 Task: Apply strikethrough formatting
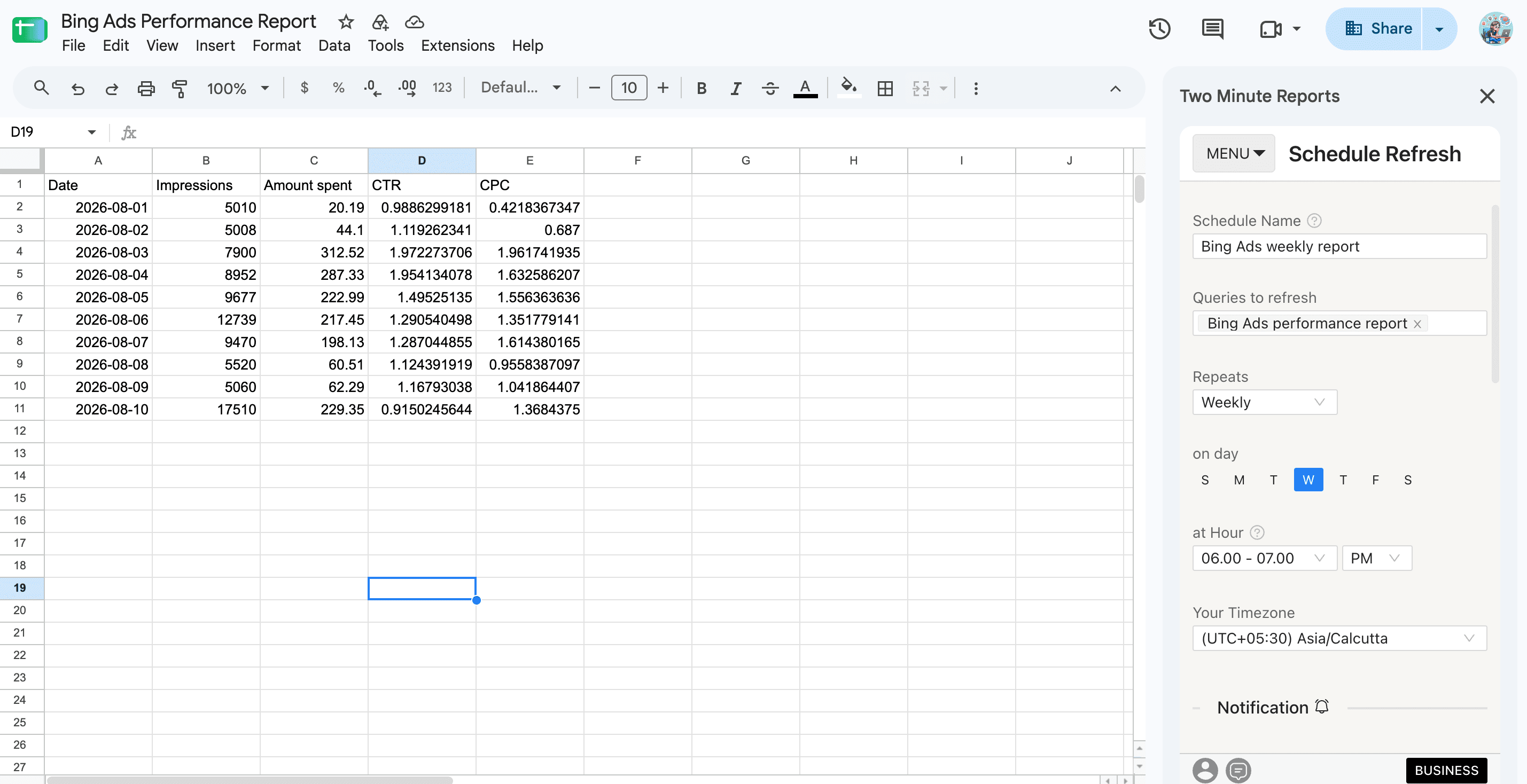[770, 88]
